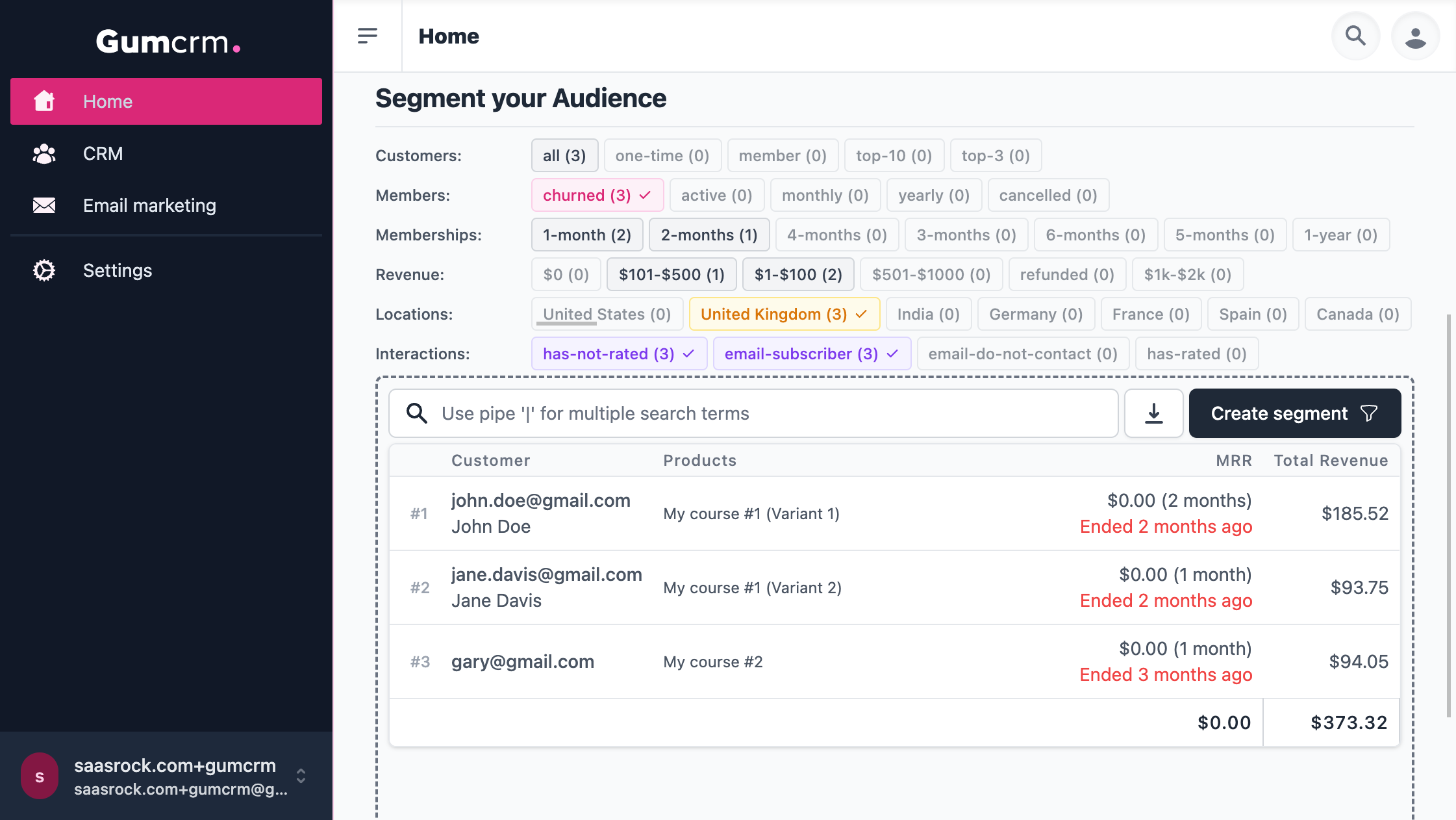
Task: Click the Settings gear icon
Action: (x=44, y=270)
